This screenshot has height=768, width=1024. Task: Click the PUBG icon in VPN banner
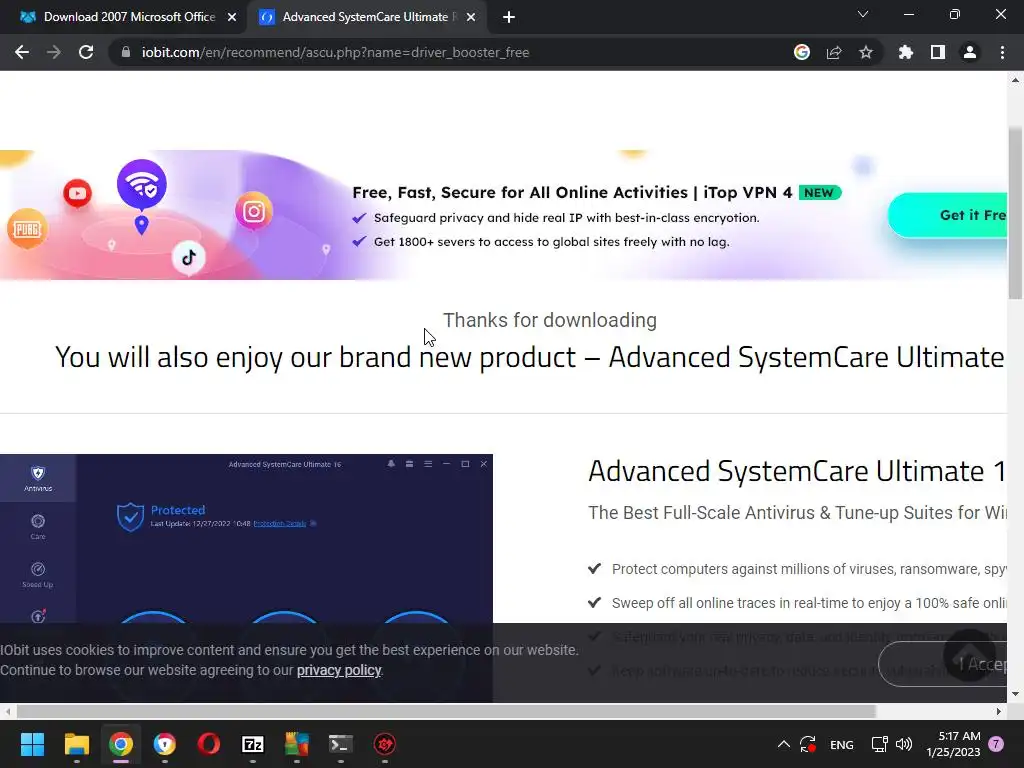[27, 229]
